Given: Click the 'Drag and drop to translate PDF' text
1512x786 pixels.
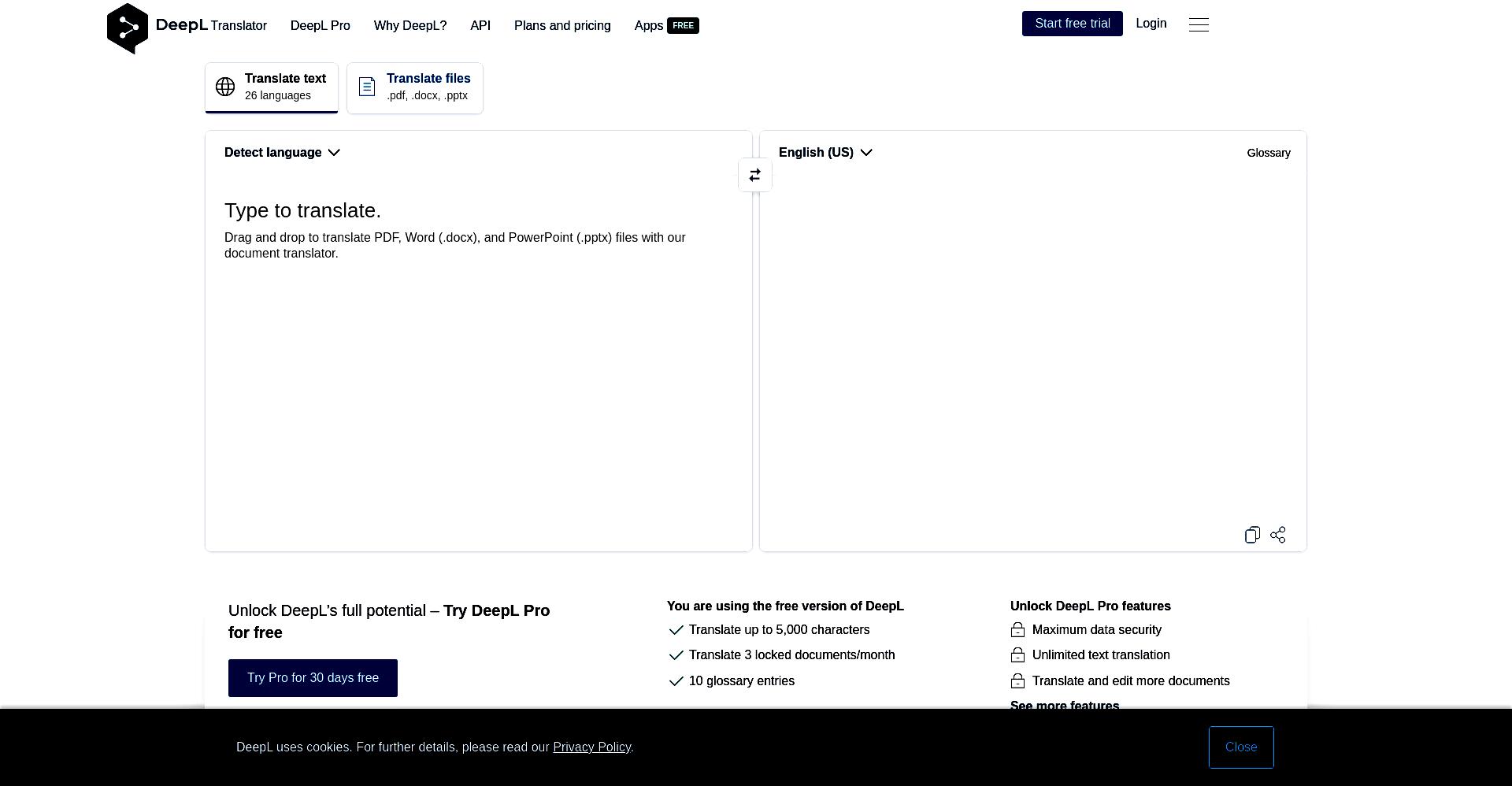Looking at the screenshot, I should pyautogui.click(x=455, y=246).
